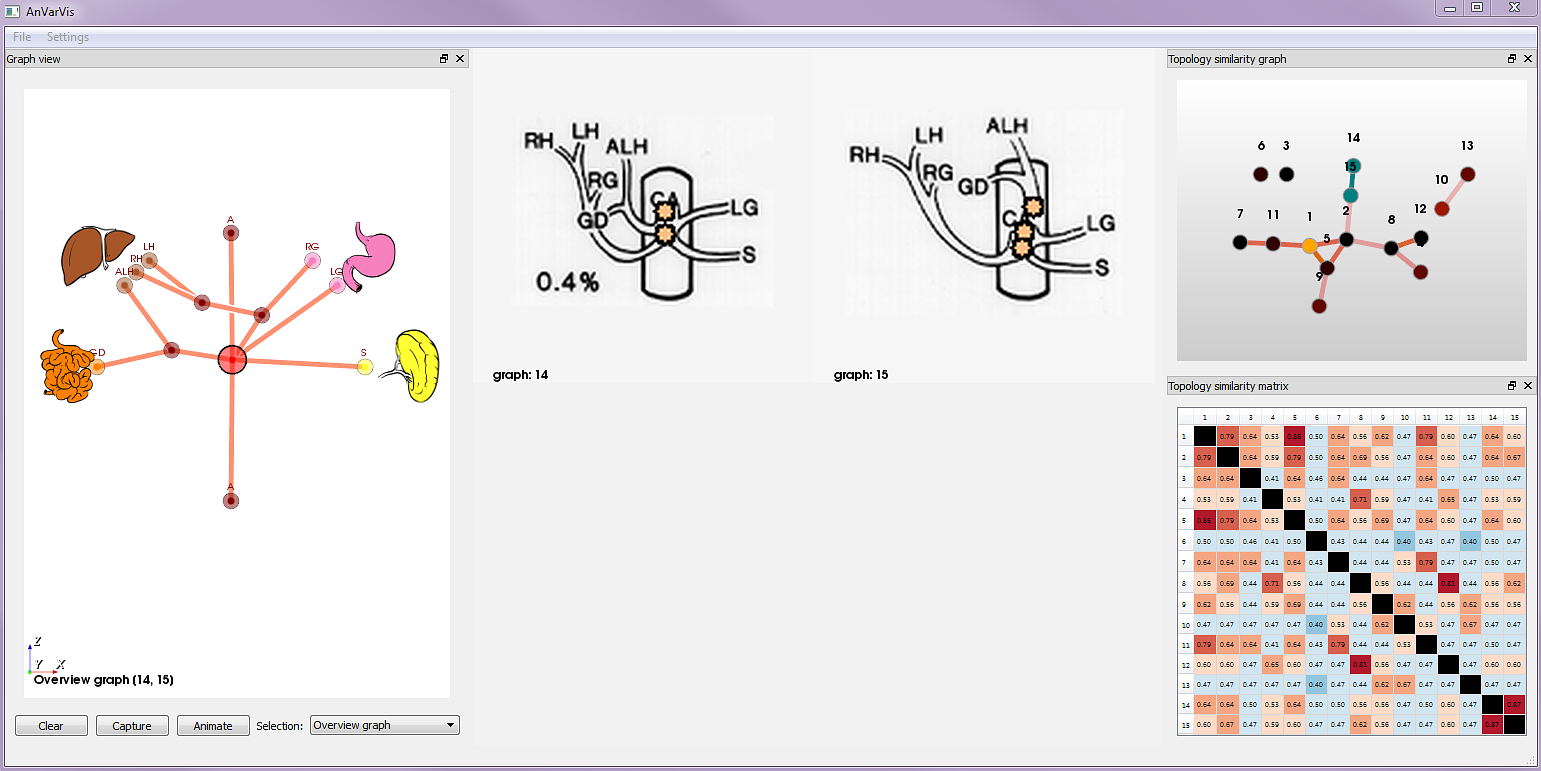Click the large red central node in overview graph
Viewport: 1541px width, 771px height.
(232, 360)
